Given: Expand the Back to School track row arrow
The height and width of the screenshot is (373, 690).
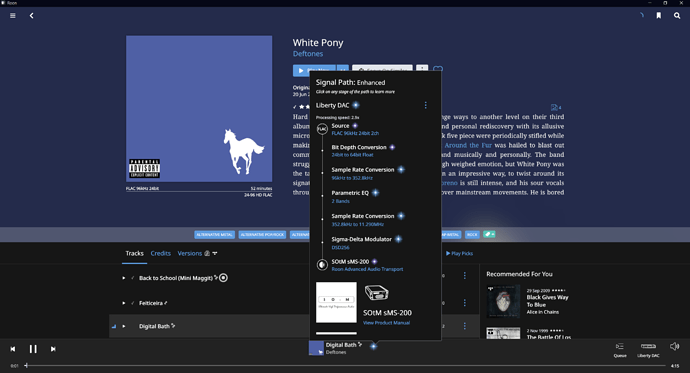Looking at the screenshot, I should click(x=124, y=278).
